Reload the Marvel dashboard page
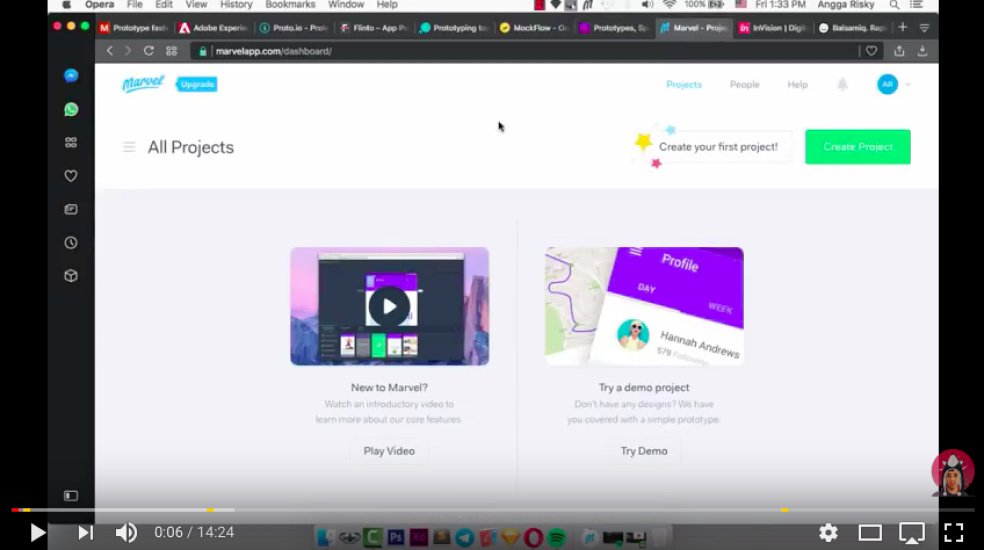Image resolution: width=984 pixels, height=550 pixels. click(149, 51)
